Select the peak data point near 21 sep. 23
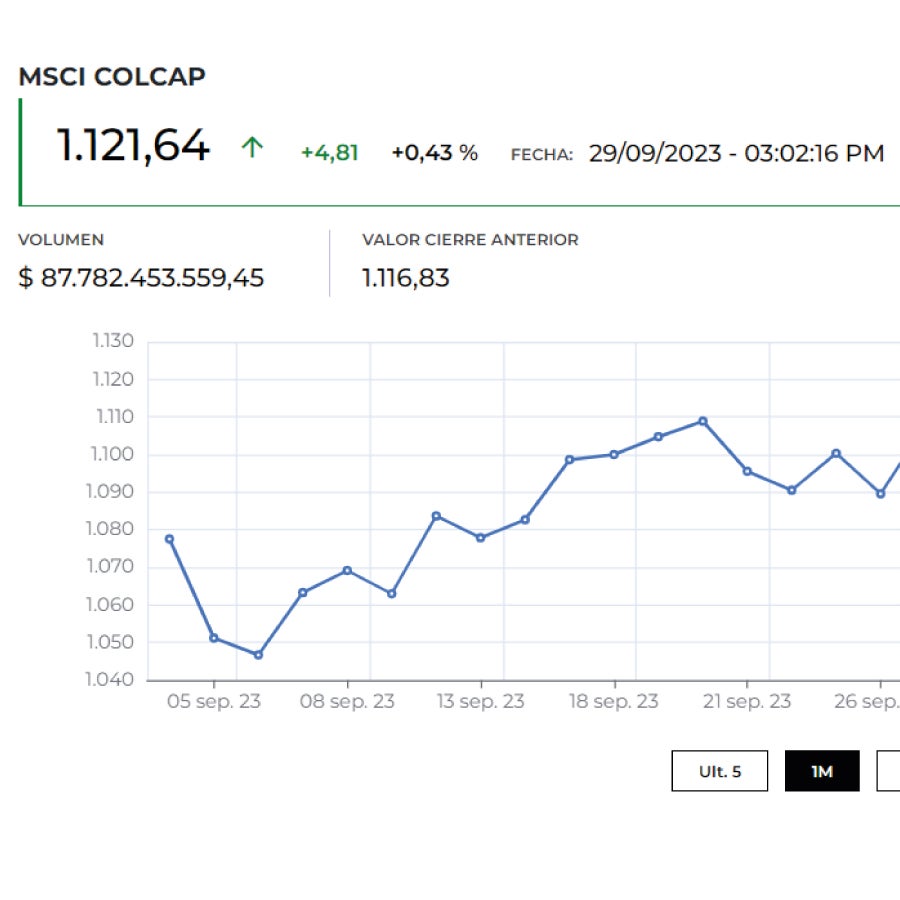900x900 pixels. point(703,420)
